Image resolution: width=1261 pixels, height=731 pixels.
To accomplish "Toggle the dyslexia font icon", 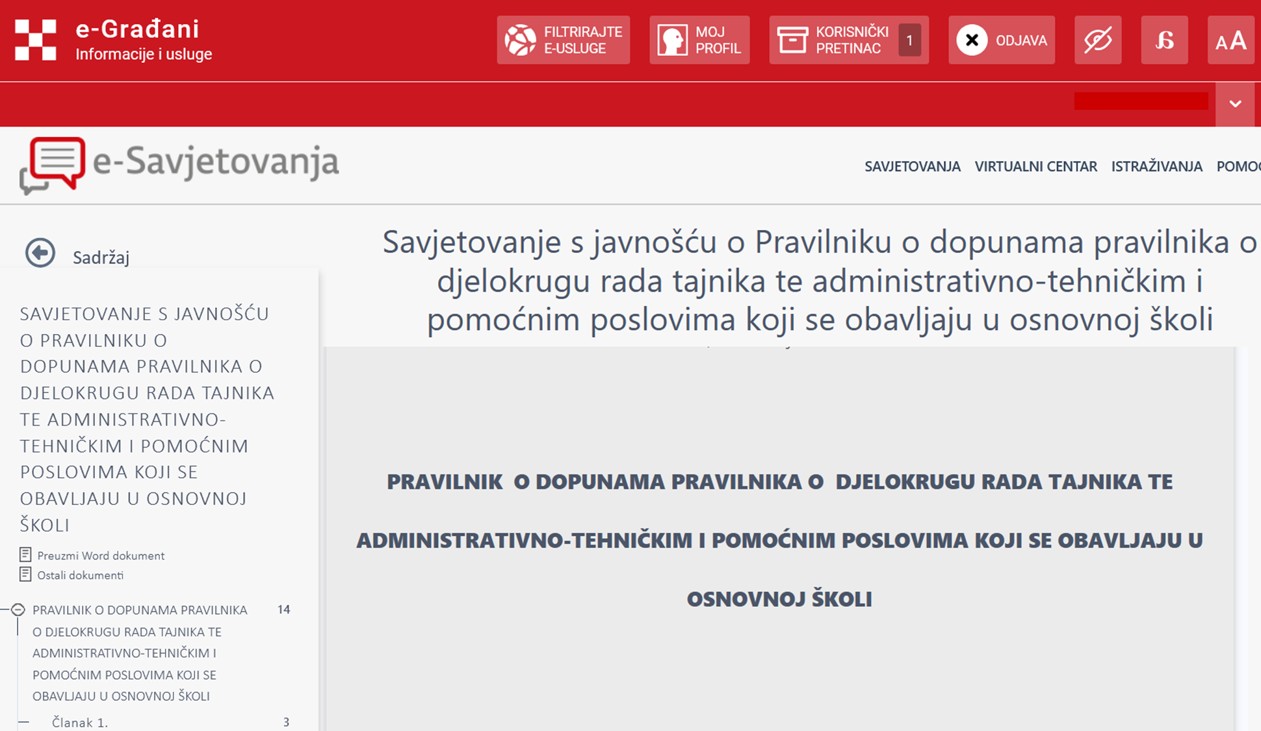I will click(x=1164, y=40).
